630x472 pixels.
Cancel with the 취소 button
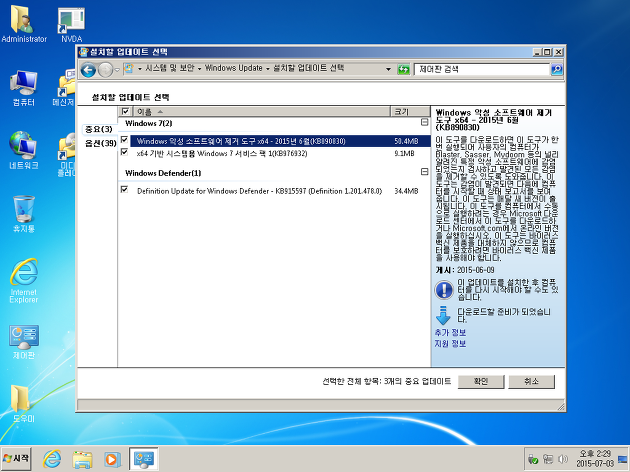click(x=532, y=381)
